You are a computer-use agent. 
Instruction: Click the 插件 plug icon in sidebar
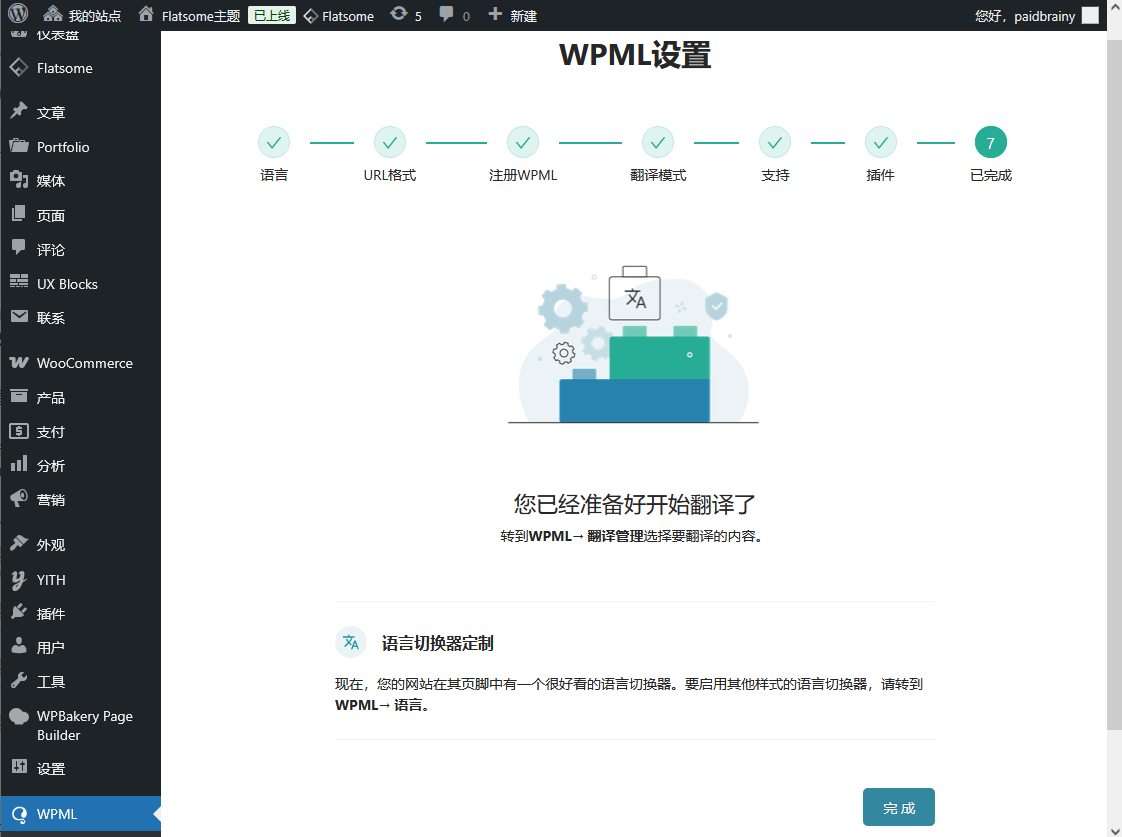tap(19, 612)
